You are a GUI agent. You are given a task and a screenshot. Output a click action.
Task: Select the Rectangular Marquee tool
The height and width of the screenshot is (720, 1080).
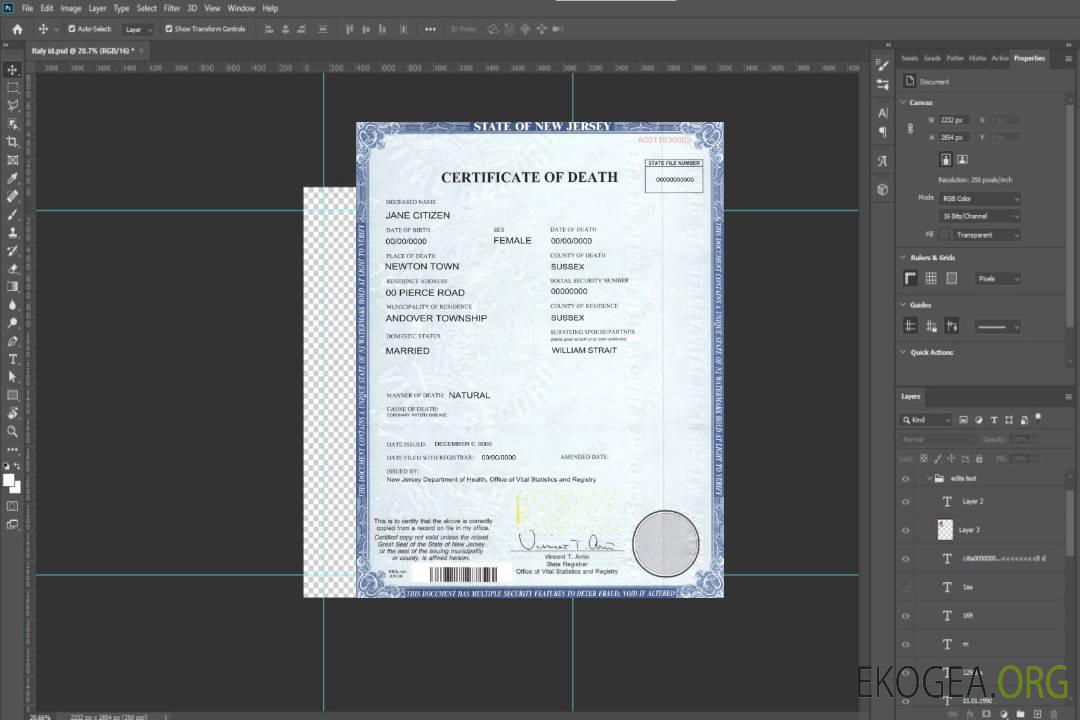click(x=12, y=88)
